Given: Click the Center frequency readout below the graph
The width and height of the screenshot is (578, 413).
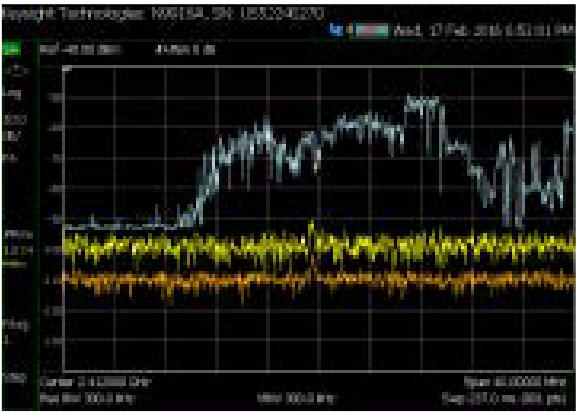Looking at the screenshot, I should pyautogui.click(x=95, y=382).
